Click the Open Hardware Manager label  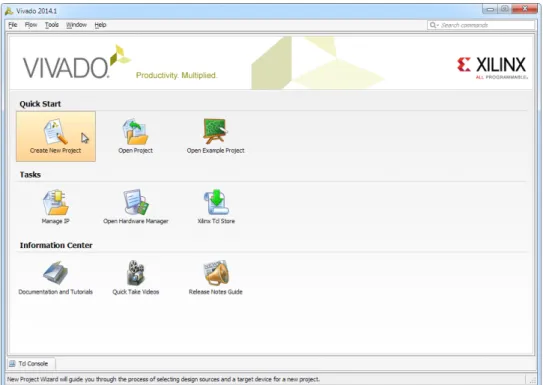click(136, 221)
